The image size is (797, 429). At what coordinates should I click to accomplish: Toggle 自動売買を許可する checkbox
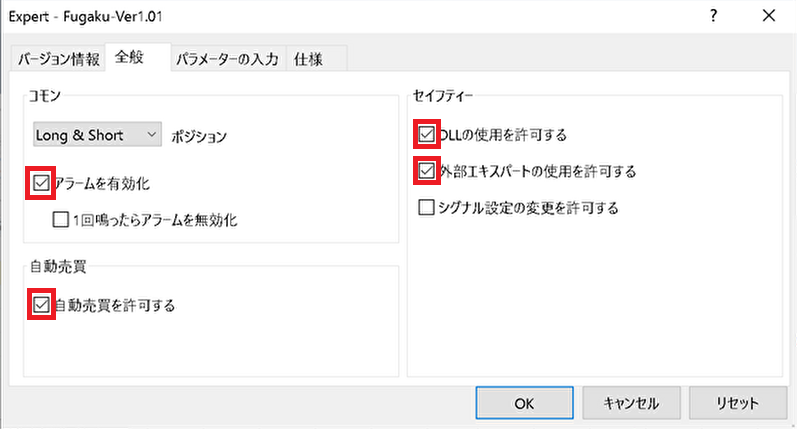click(41, 305)
